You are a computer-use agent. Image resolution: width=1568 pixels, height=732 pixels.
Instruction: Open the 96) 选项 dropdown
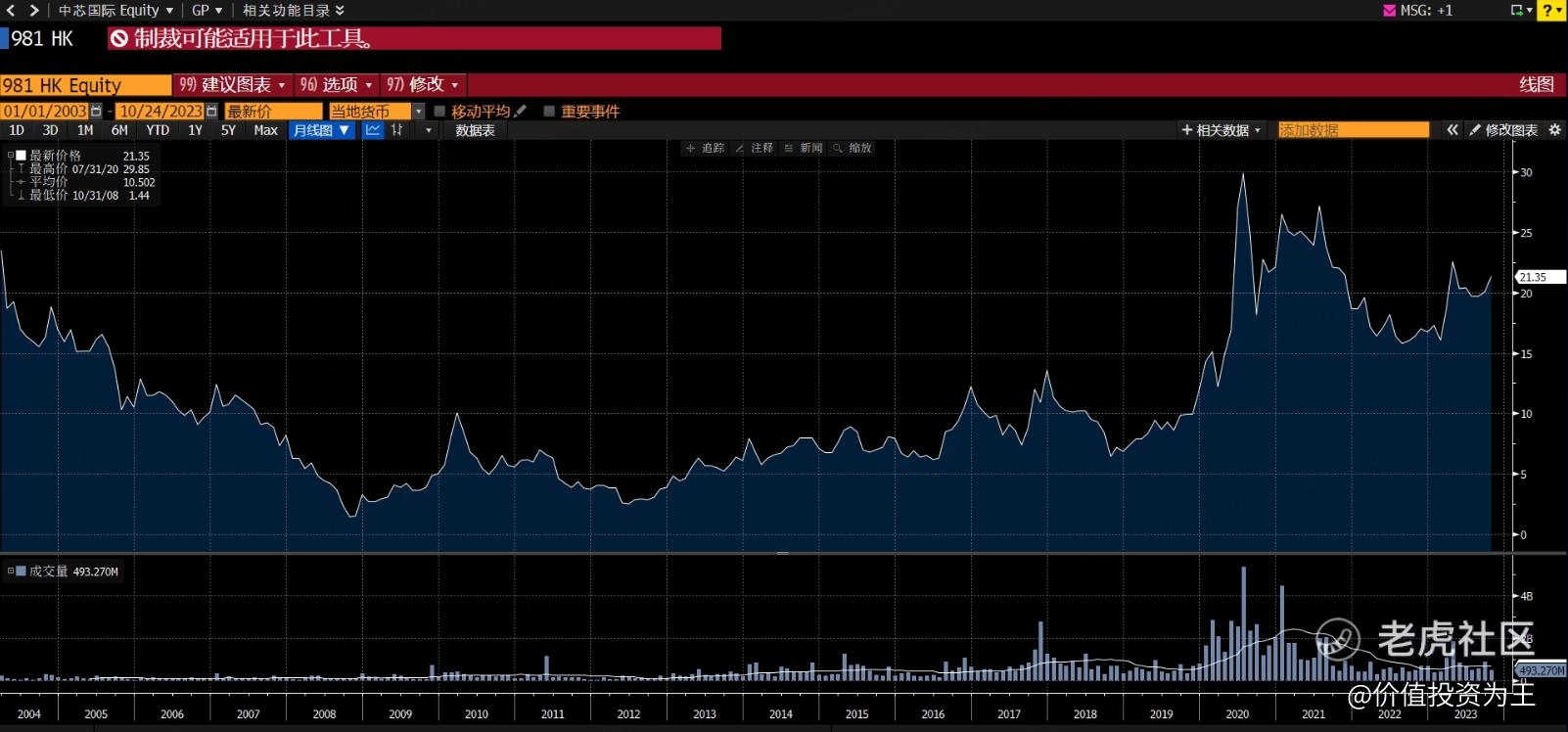click(336, 85)
